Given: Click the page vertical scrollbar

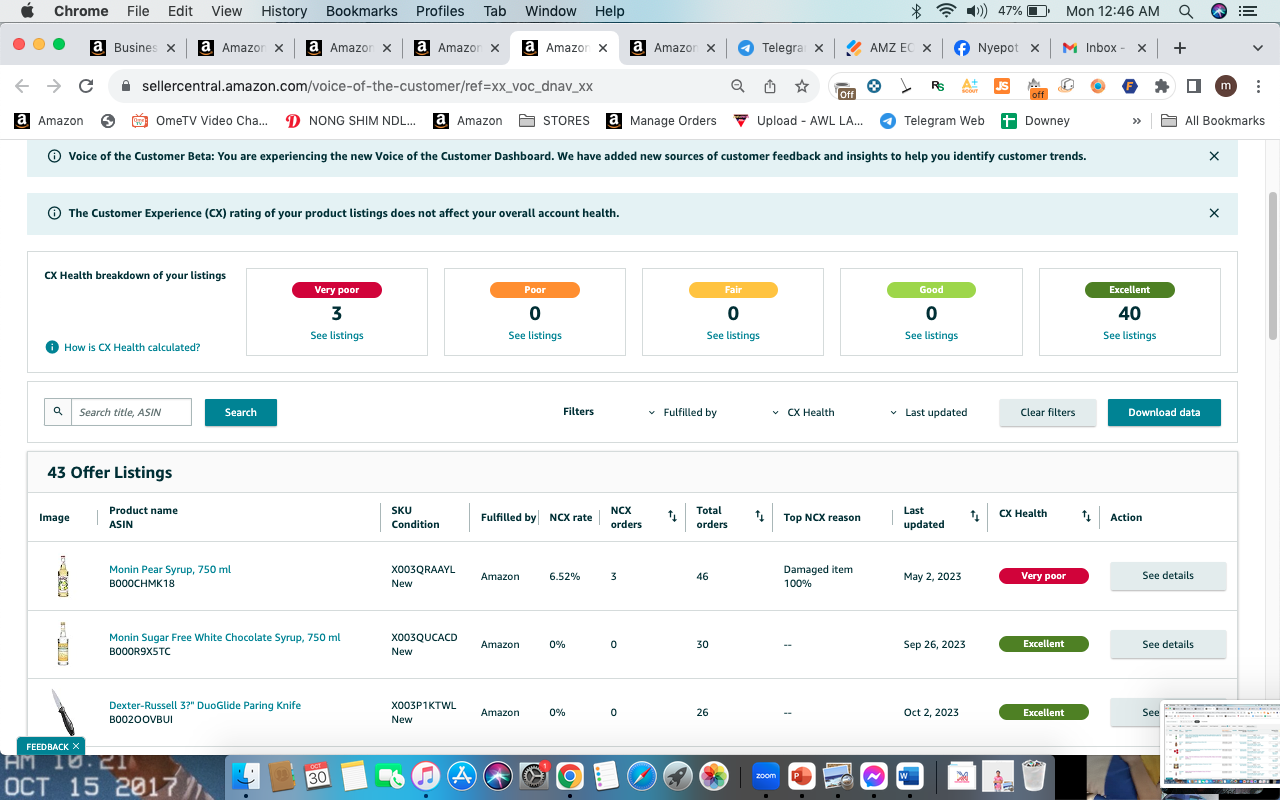Looking at the screenshot, I should pos(1272,265).
